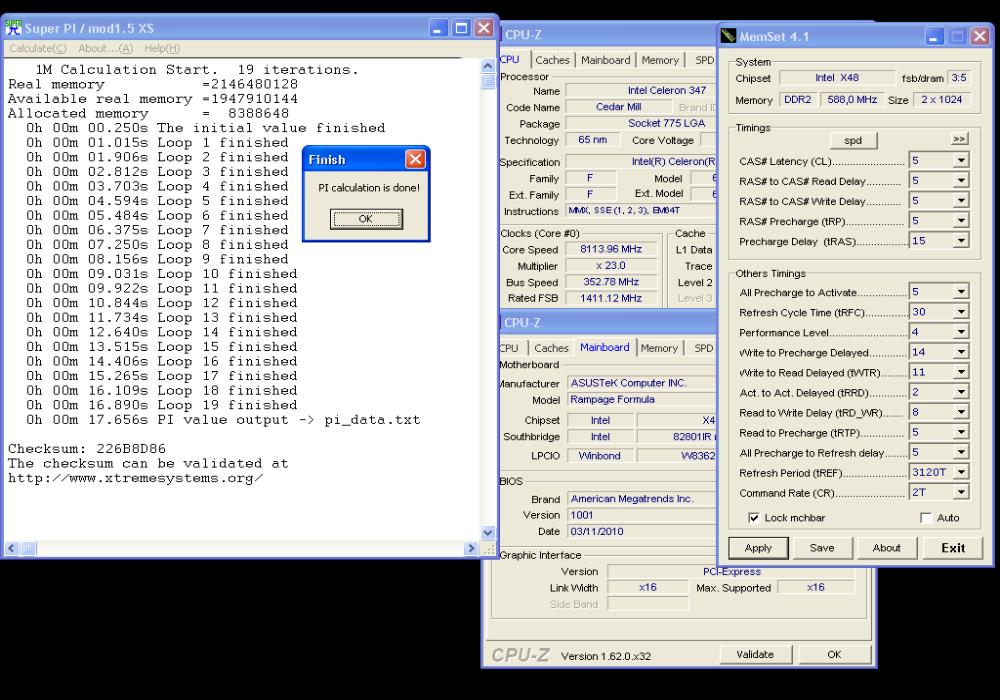Open the Help menu in Super PI

pos(162,48)
